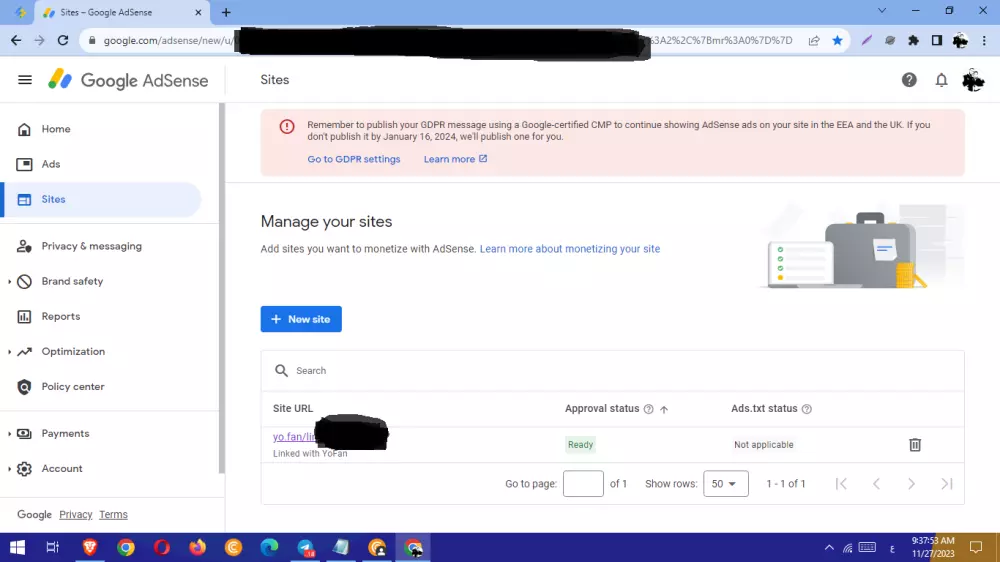Open the AdSense account avatar
1000x562 pixels.
pos(973,80)
